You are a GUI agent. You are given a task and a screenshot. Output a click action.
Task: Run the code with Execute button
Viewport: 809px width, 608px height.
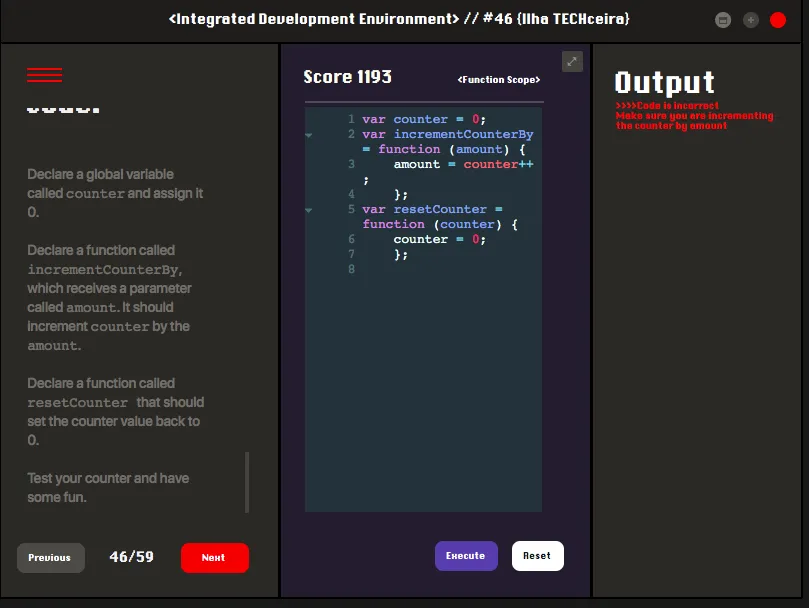tap(466, 556)
